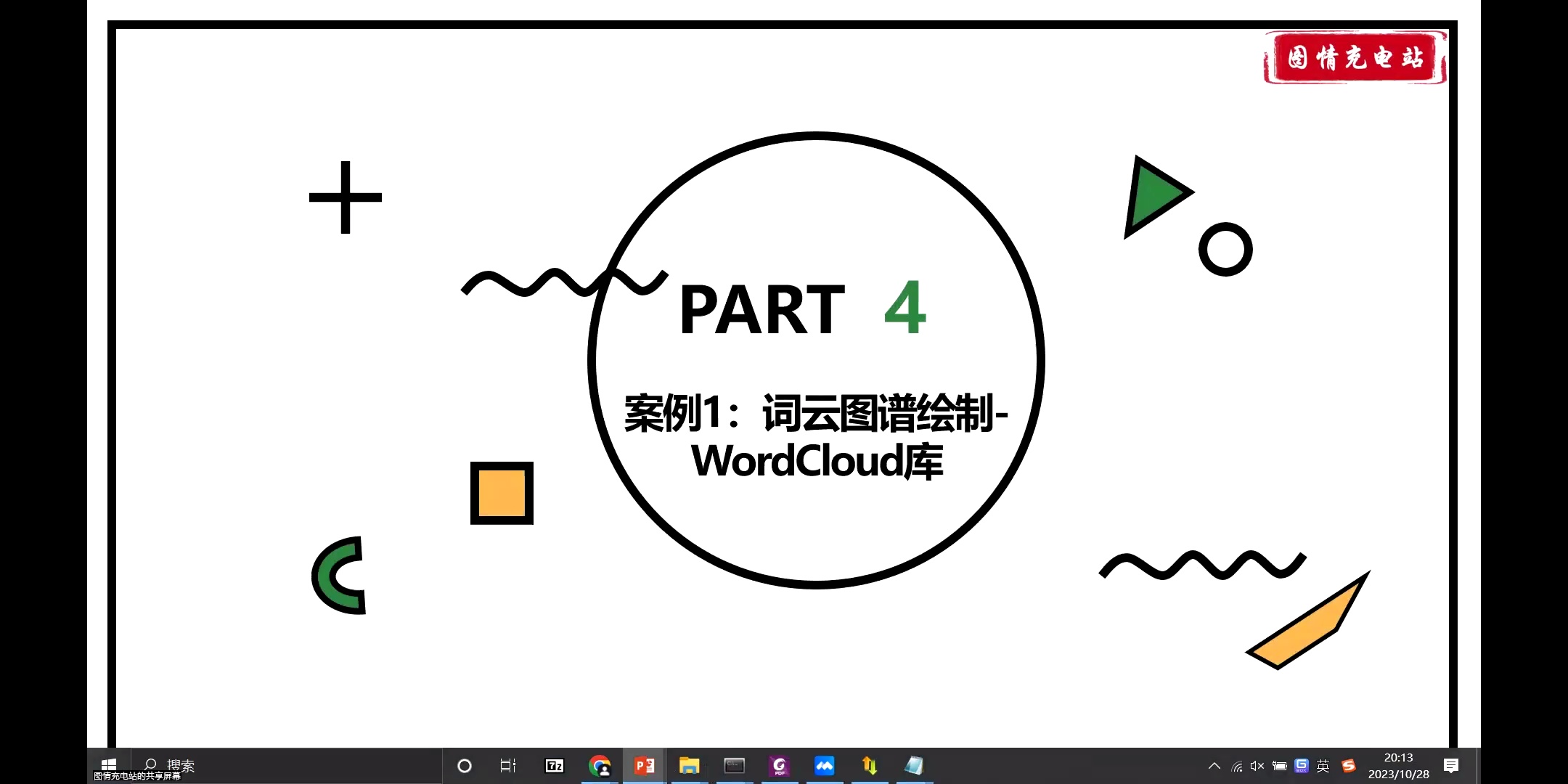Screen dimensions: 1568x784
Task: Toggle the 英 input language indicator
Action: pos(1323,766)
